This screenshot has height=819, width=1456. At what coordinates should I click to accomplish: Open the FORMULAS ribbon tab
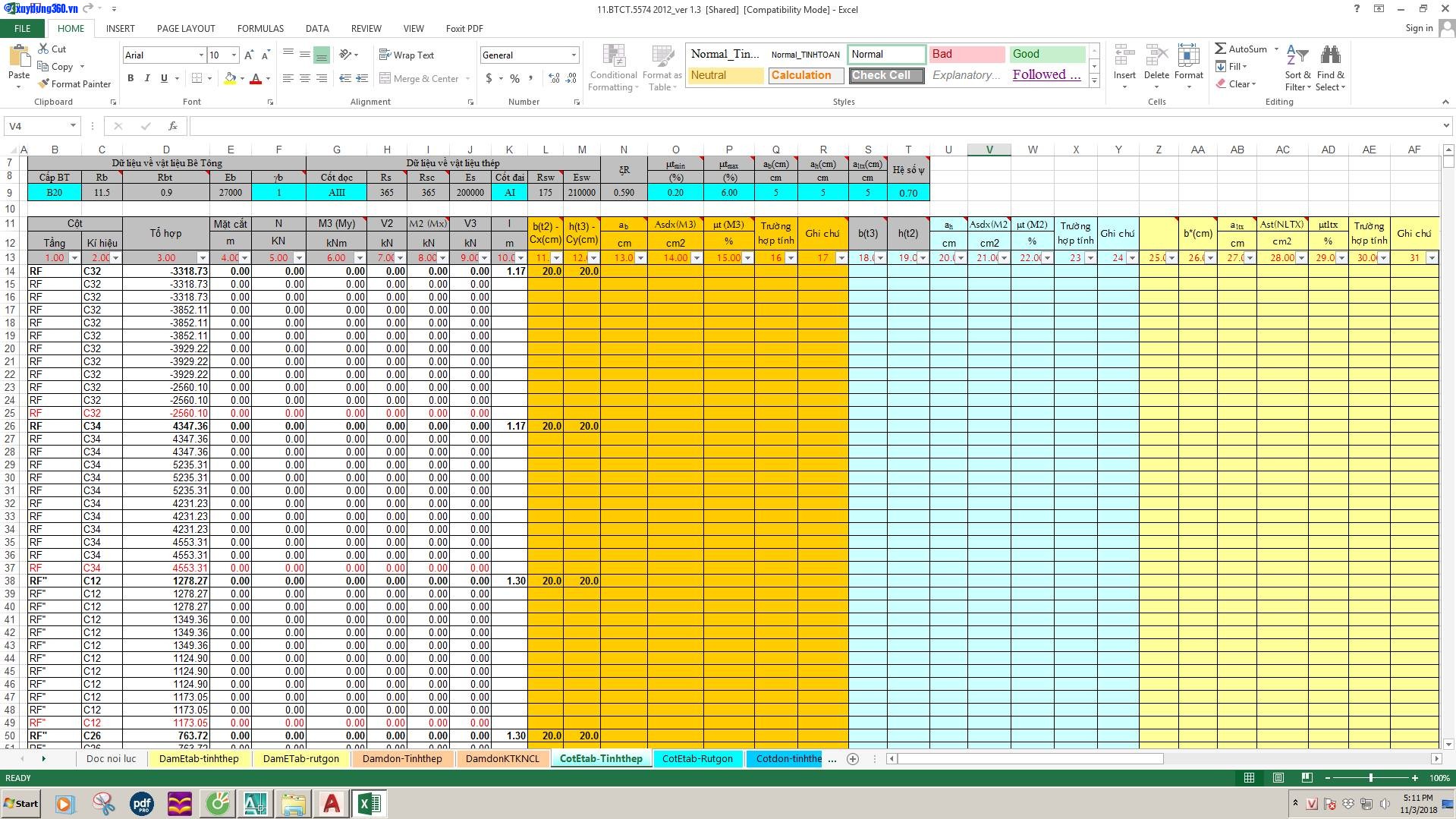pos(260,29)
